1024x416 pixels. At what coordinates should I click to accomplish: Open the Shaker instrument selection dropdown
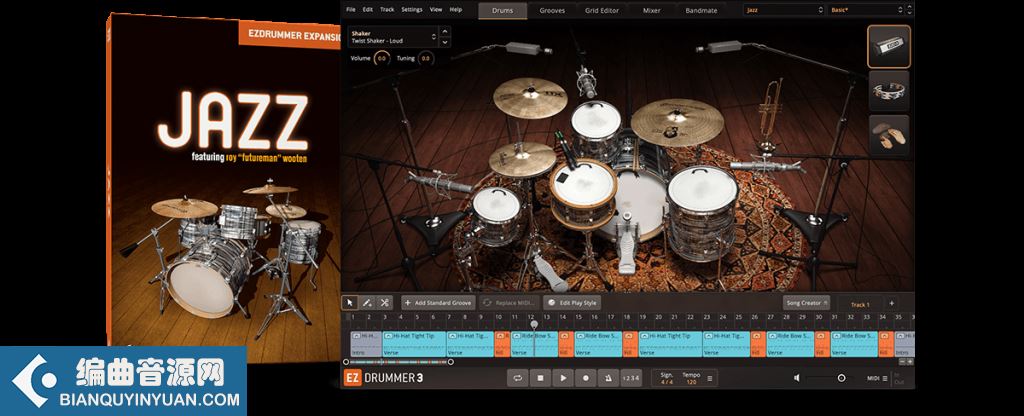[x=392, y=37]
